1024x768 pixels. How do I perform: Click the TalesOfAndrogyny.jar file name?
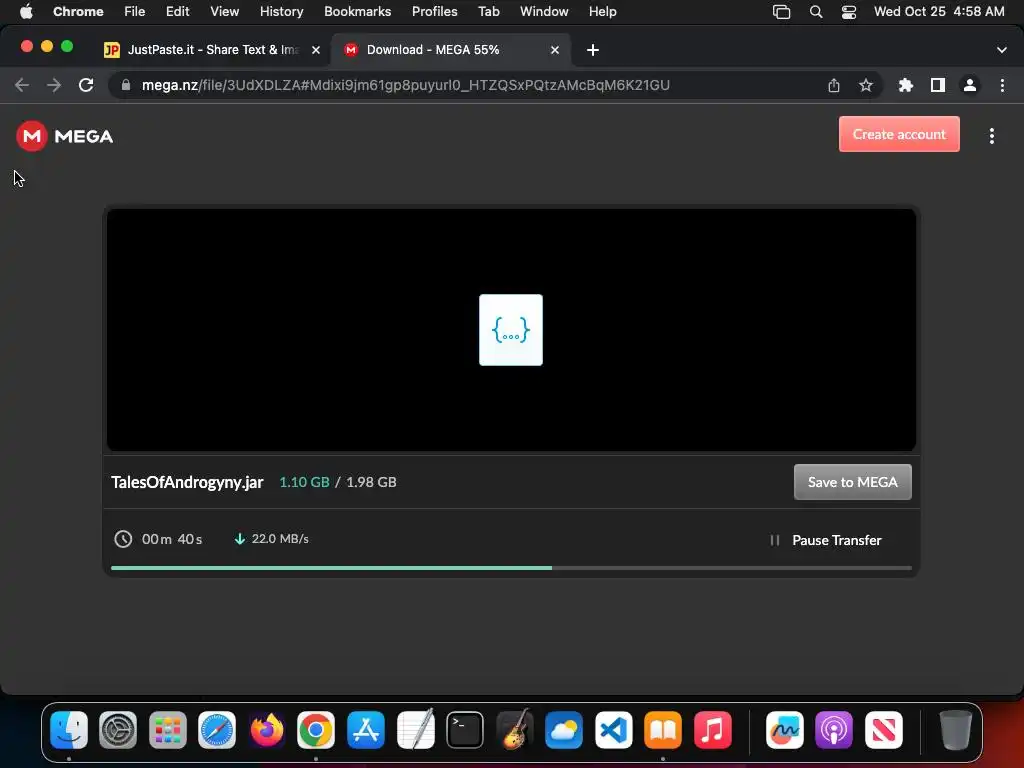click(x=187, y=482)
